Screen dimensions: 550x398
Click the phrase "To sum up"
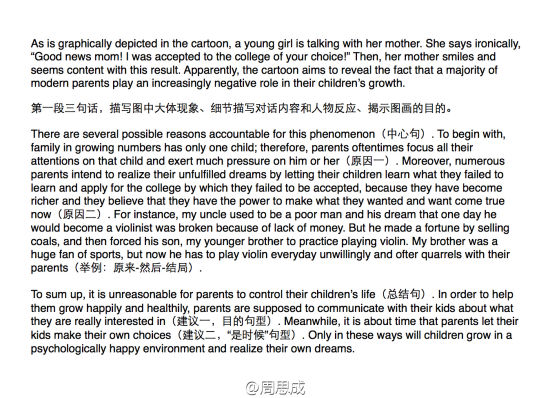click(58, 295)
